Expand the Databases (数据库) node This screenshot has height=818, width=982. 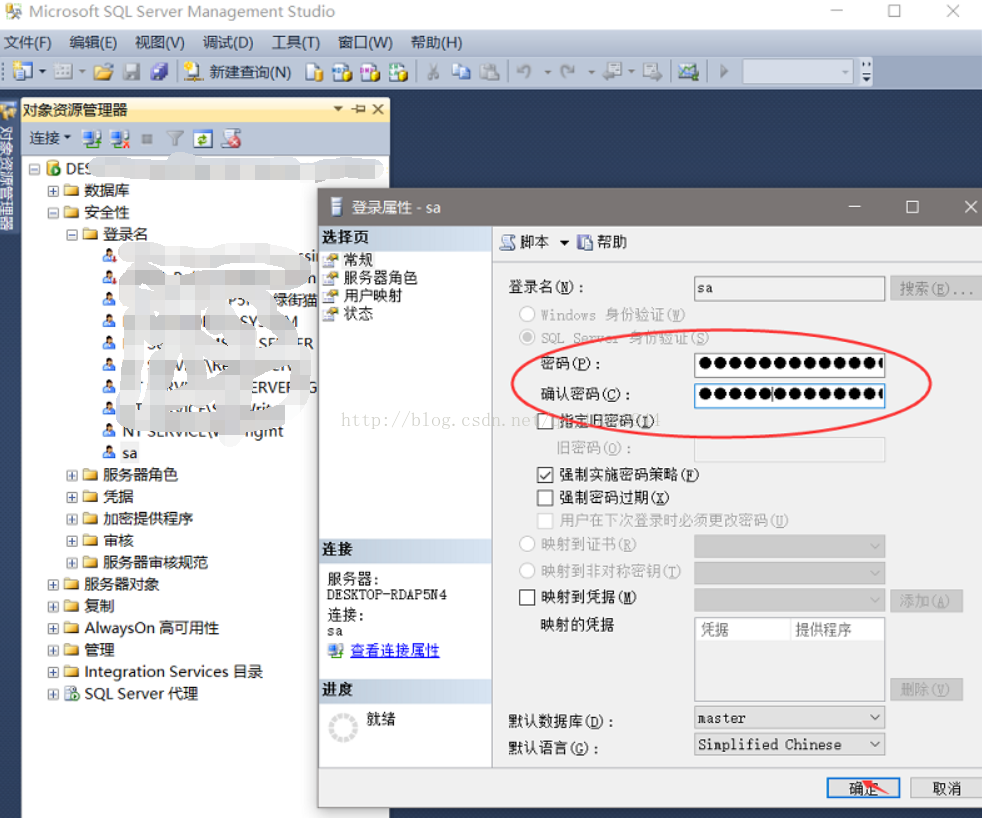point(53,191)
